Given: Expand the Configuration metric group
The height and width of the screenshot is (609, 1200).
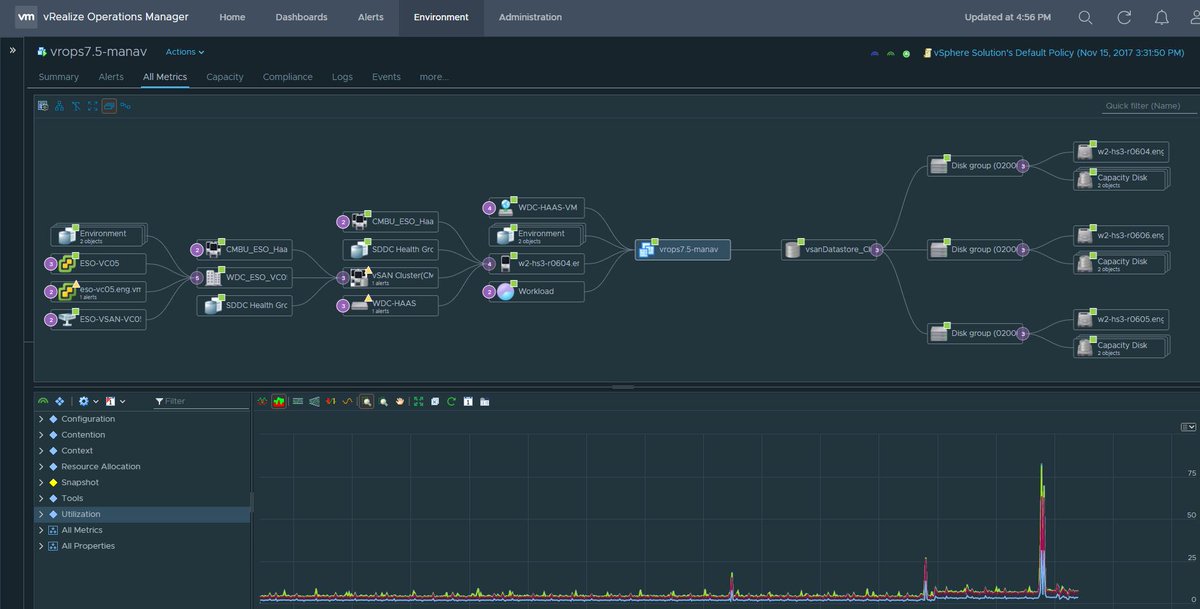Looking at the screenshot, I should coord(41,419).
